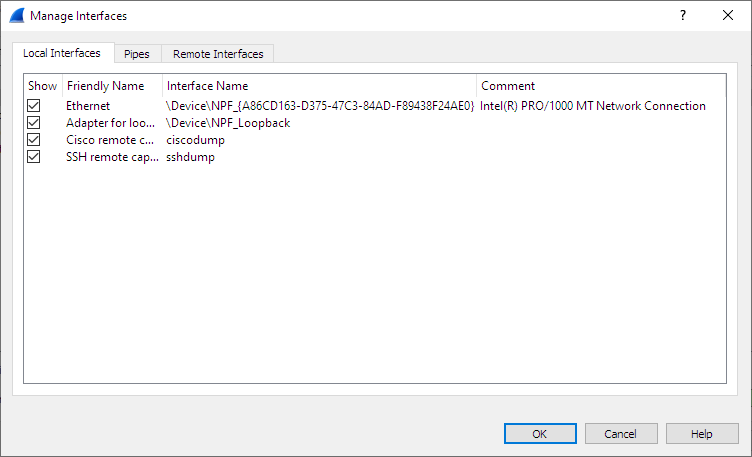Open Help for this dialog
Viewport: 752px width, 457px height.
tap(701, 434)
